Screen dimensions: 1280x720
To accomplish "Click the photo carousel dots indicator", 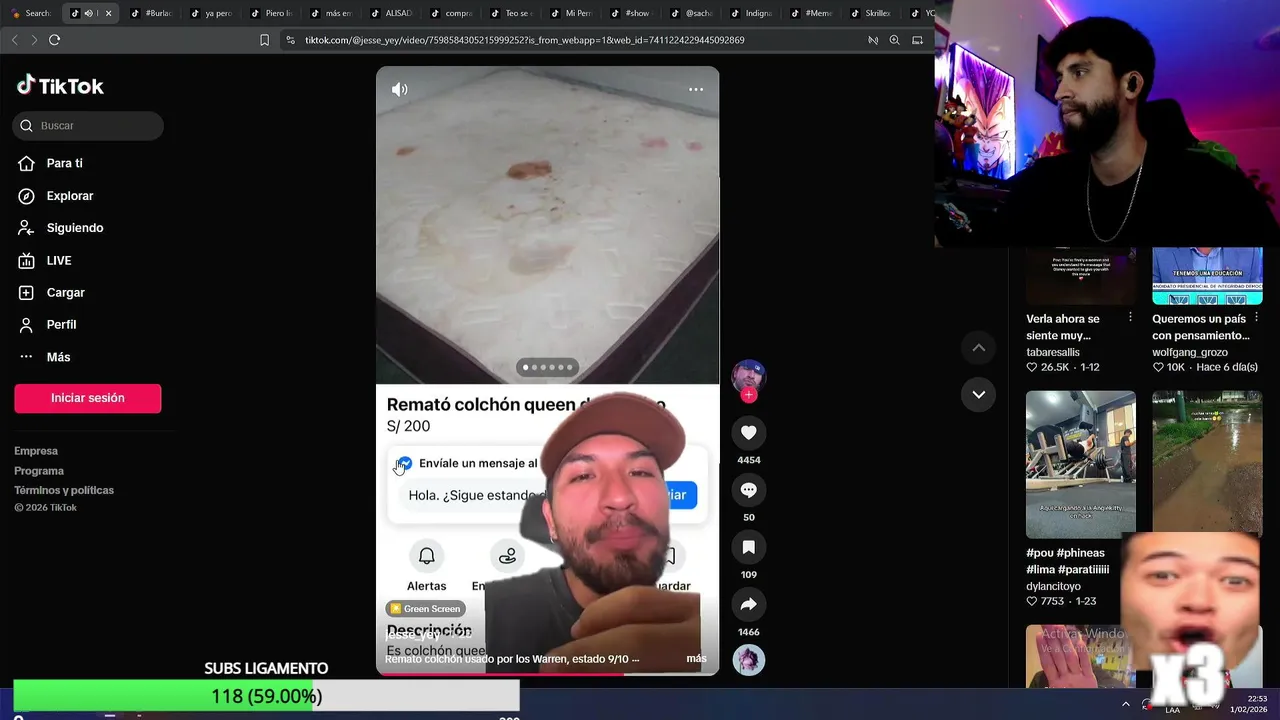I will click(x=547, y=367).
